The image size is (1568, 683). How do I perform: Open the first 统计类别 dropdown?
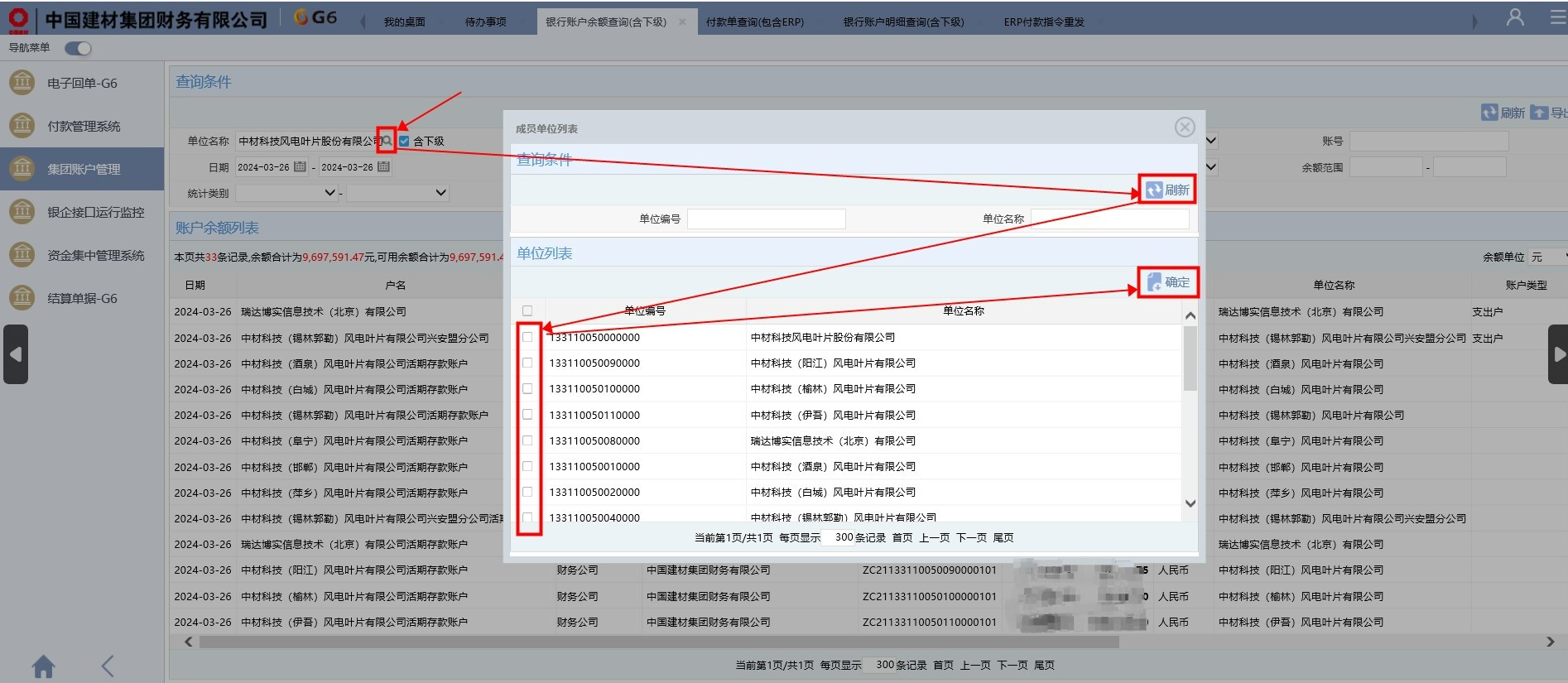pyautogui.click(x=286, y=193)
